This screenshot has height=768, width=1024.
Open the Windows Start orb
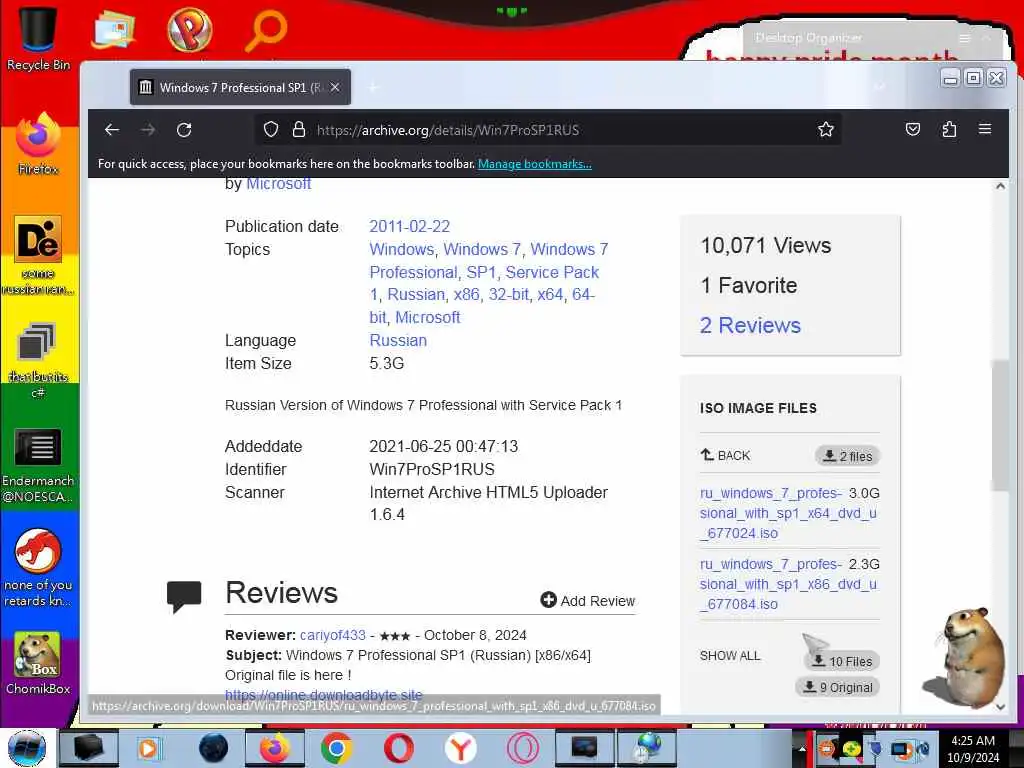tap(26, 748)
